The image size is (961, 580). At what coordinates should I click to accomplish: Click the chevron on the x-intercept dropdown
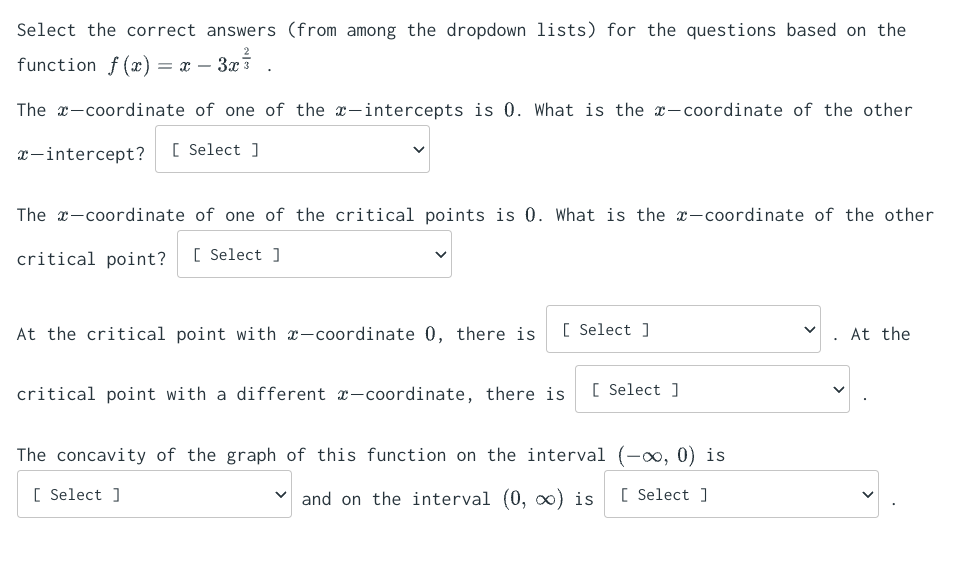tap(419, 149)
